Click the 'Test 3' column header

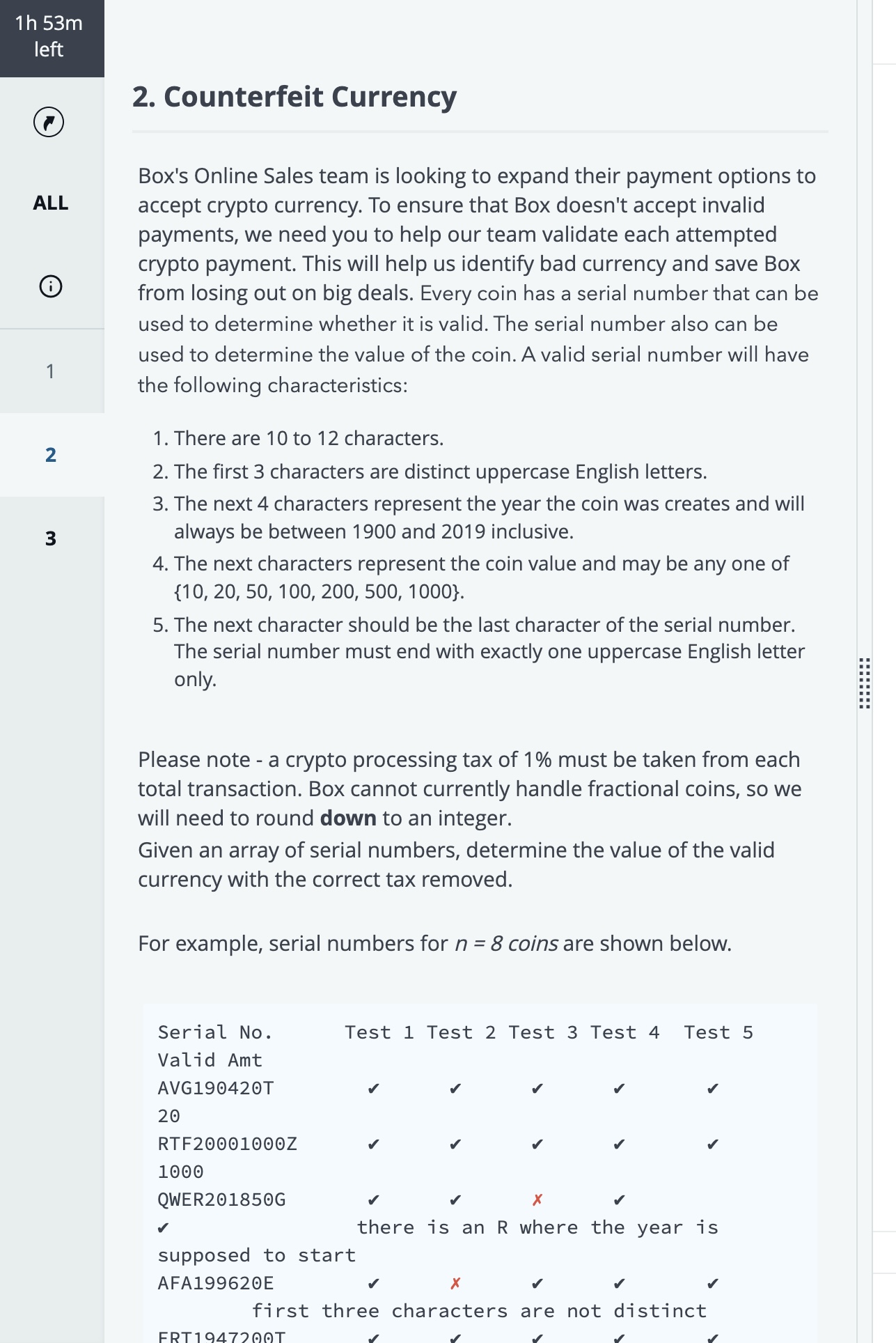tap(543, 1032)
